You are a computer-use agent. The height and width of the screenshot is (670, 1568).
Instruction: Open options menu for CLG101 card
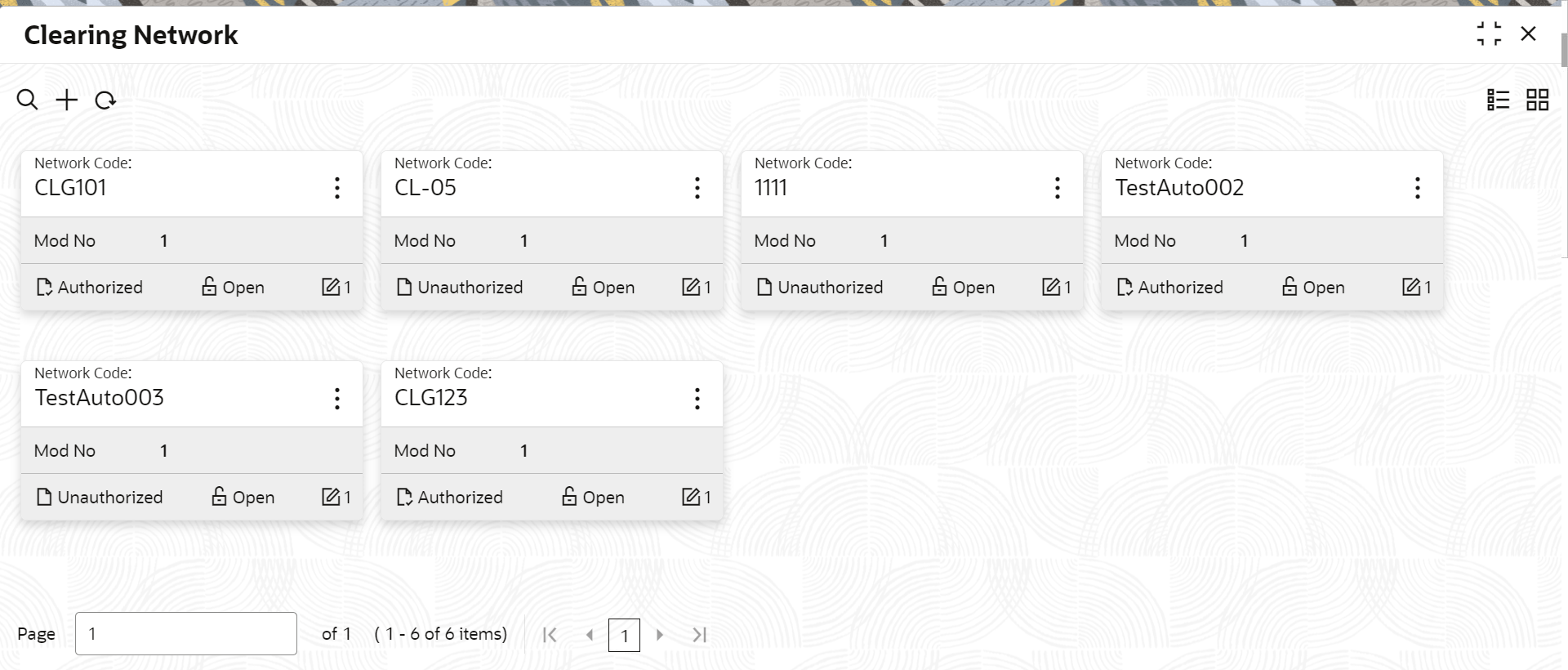pos(336,189)
